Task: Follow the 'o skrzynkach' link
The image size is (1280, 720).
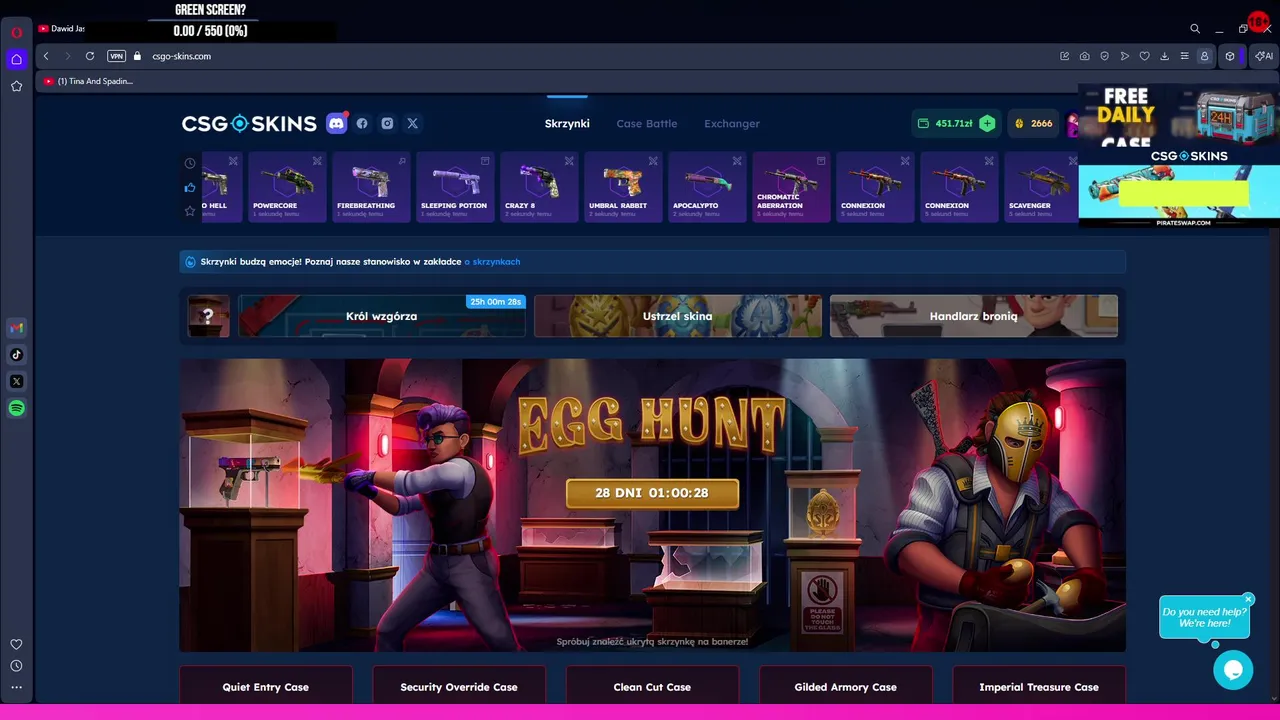Action: tap(492, 262)
